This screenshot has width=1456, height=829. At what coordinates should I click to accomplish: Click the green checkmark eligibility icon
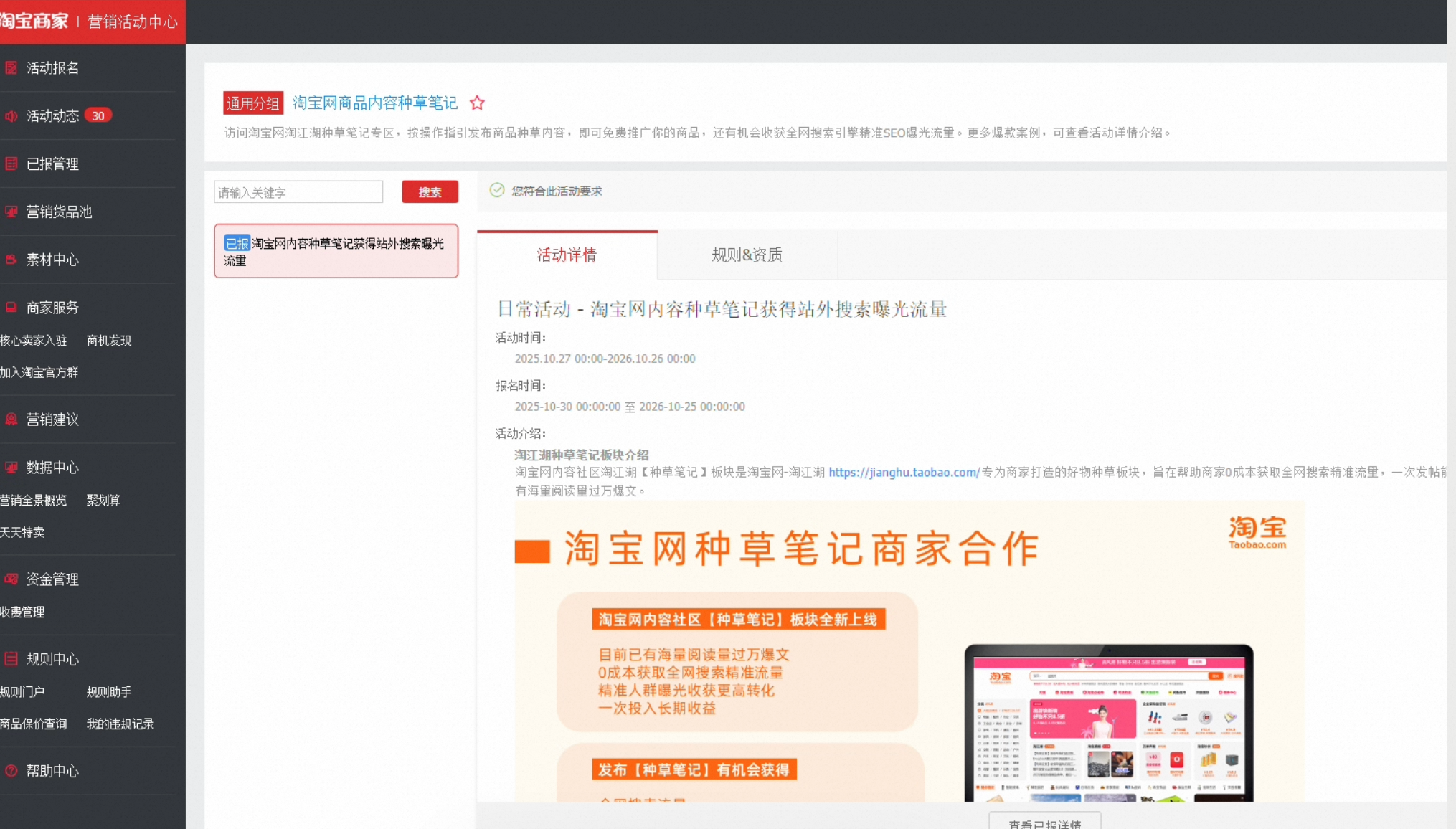pos(497,190)
